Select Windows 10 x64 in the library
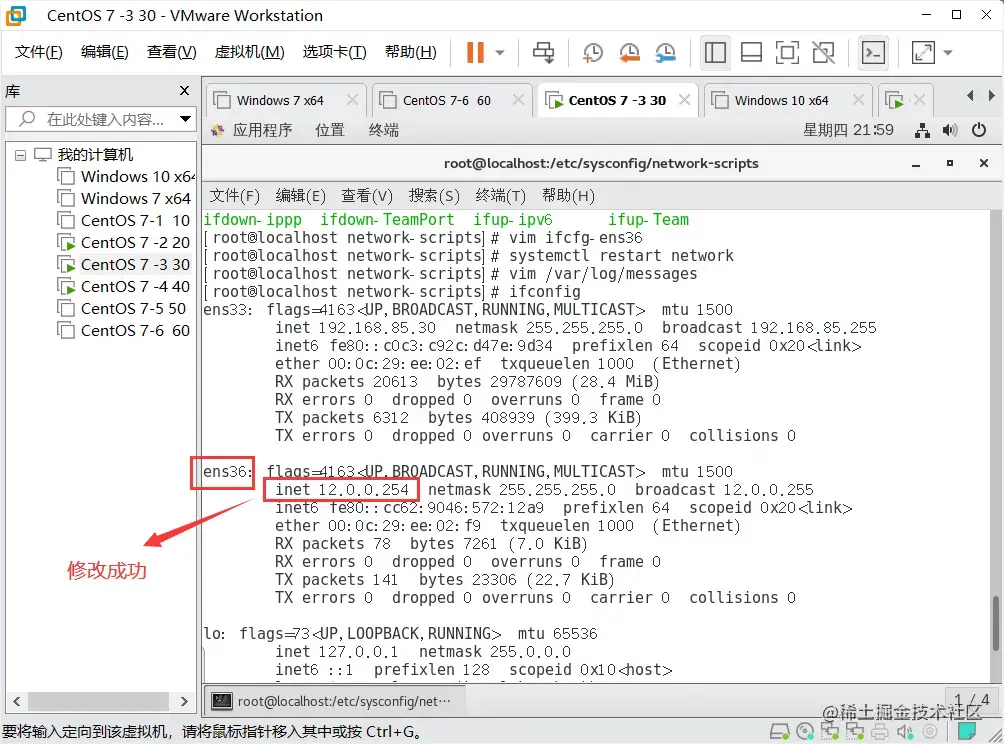Viewport: 1004px width, 744px height. [125, 176]
